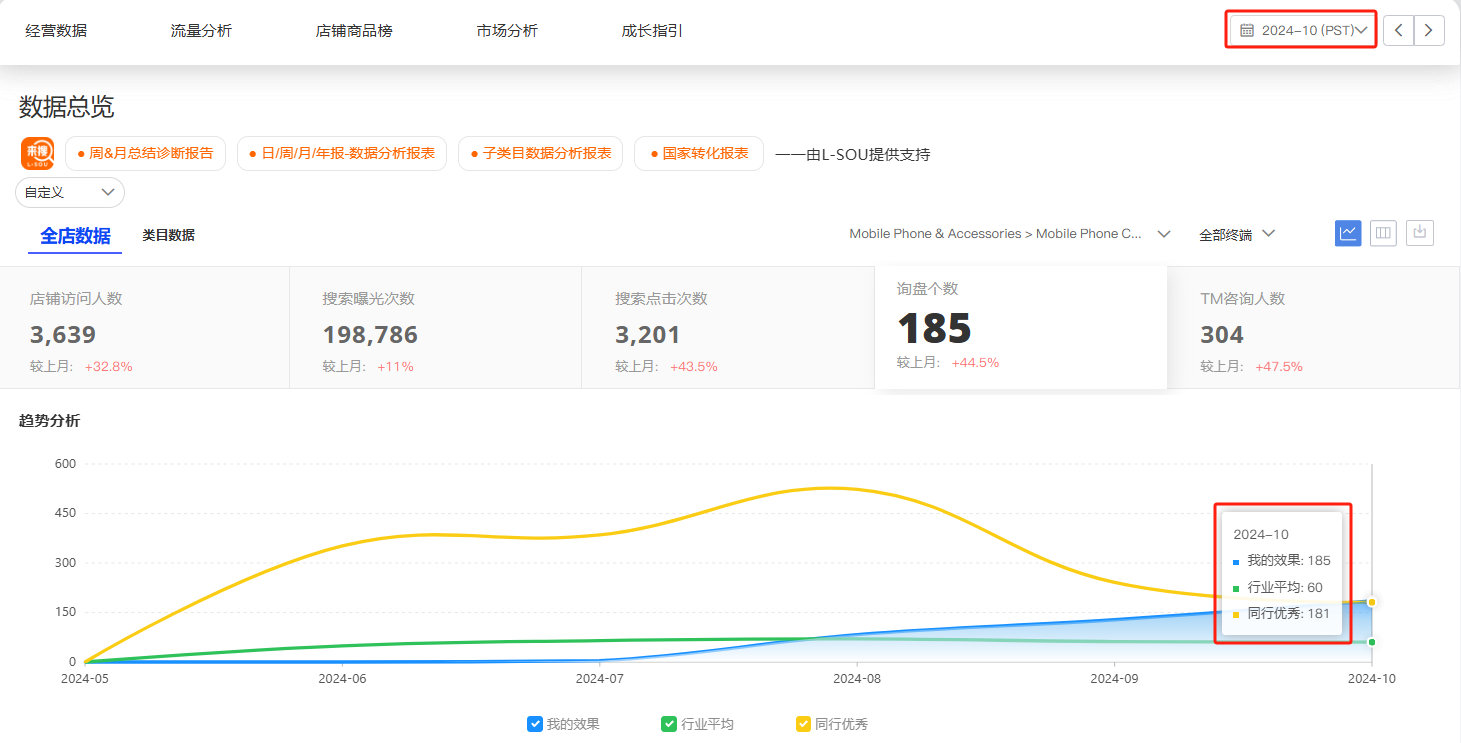Click calendar icon in date picker
Screen dimensions: 1461x743
(x=1247, y=30)
